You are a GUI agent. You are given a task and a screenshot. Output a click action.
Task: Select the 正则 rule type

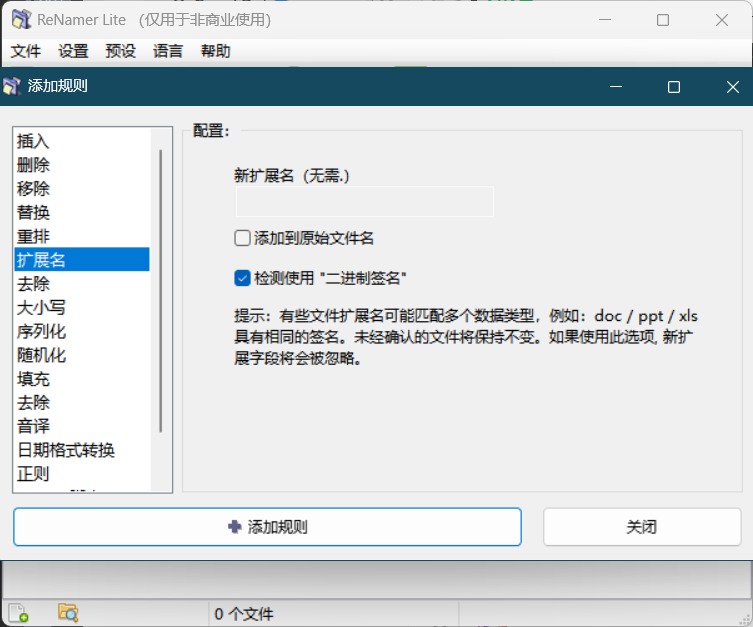click(82, 474)
